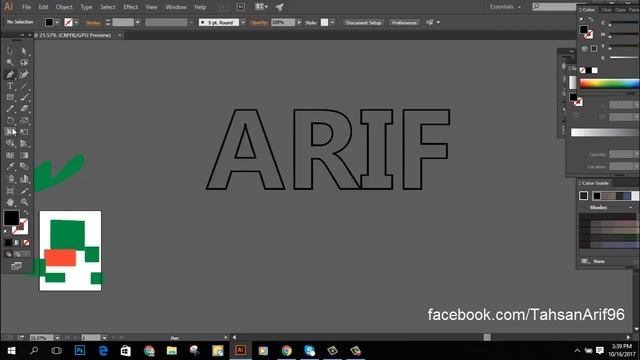Select the Symbol Sprayer tool

click(10, 179)
